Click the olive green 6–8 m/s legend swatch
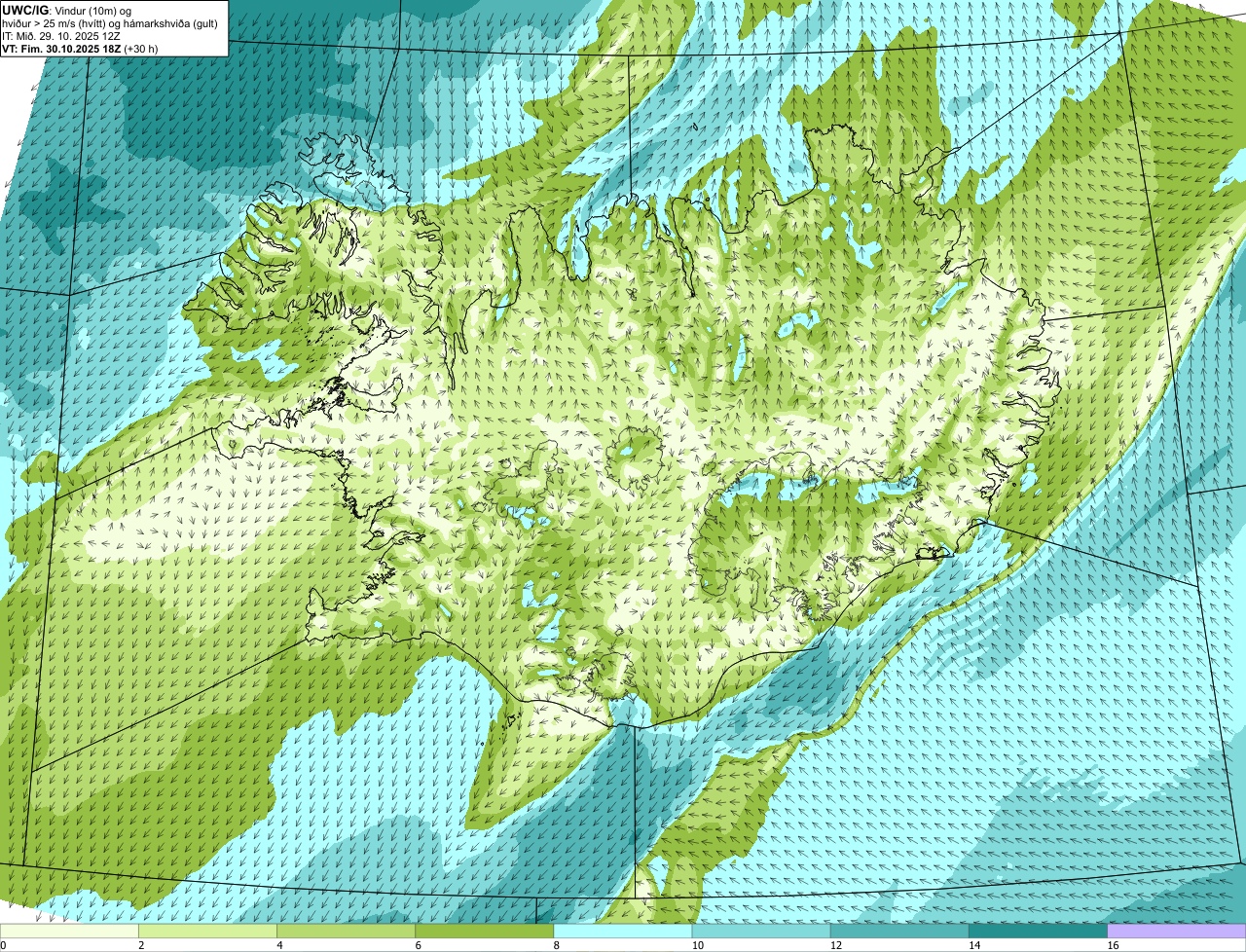Viewport: 1246px width, 952px height. click(484, 931)
